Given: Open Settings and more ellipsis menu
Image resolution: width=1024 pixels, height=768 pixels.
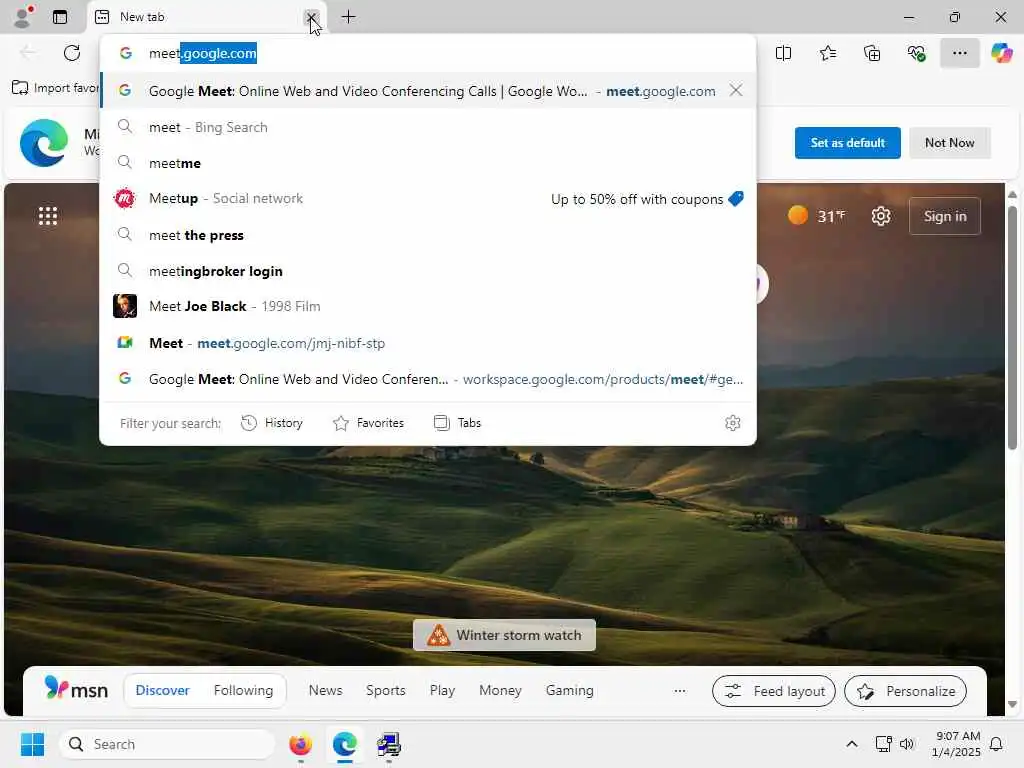Looking at the screenshot, I should (959, 53).
